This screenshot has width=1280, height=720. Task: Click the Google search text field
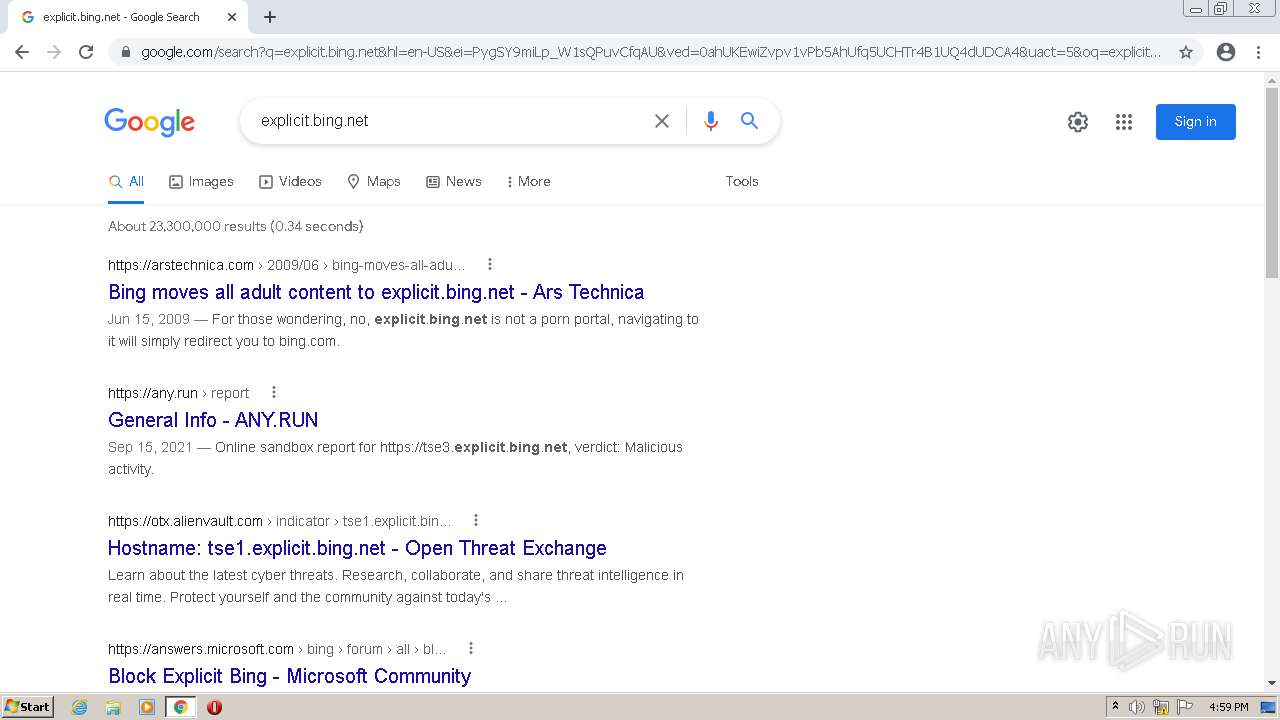click(x=450, y=121)
